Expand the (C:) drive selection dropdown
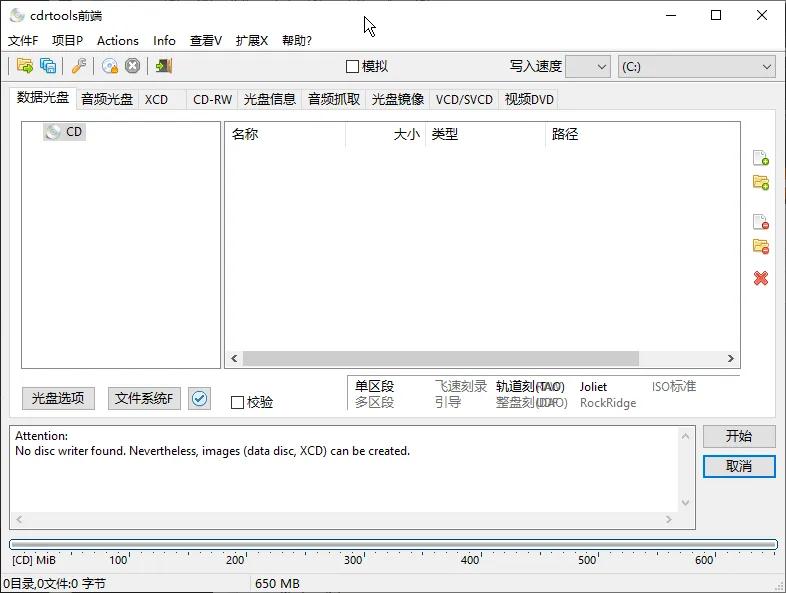Screen dimensions: 786x593 pyautogui.click(x=696, y=67)
